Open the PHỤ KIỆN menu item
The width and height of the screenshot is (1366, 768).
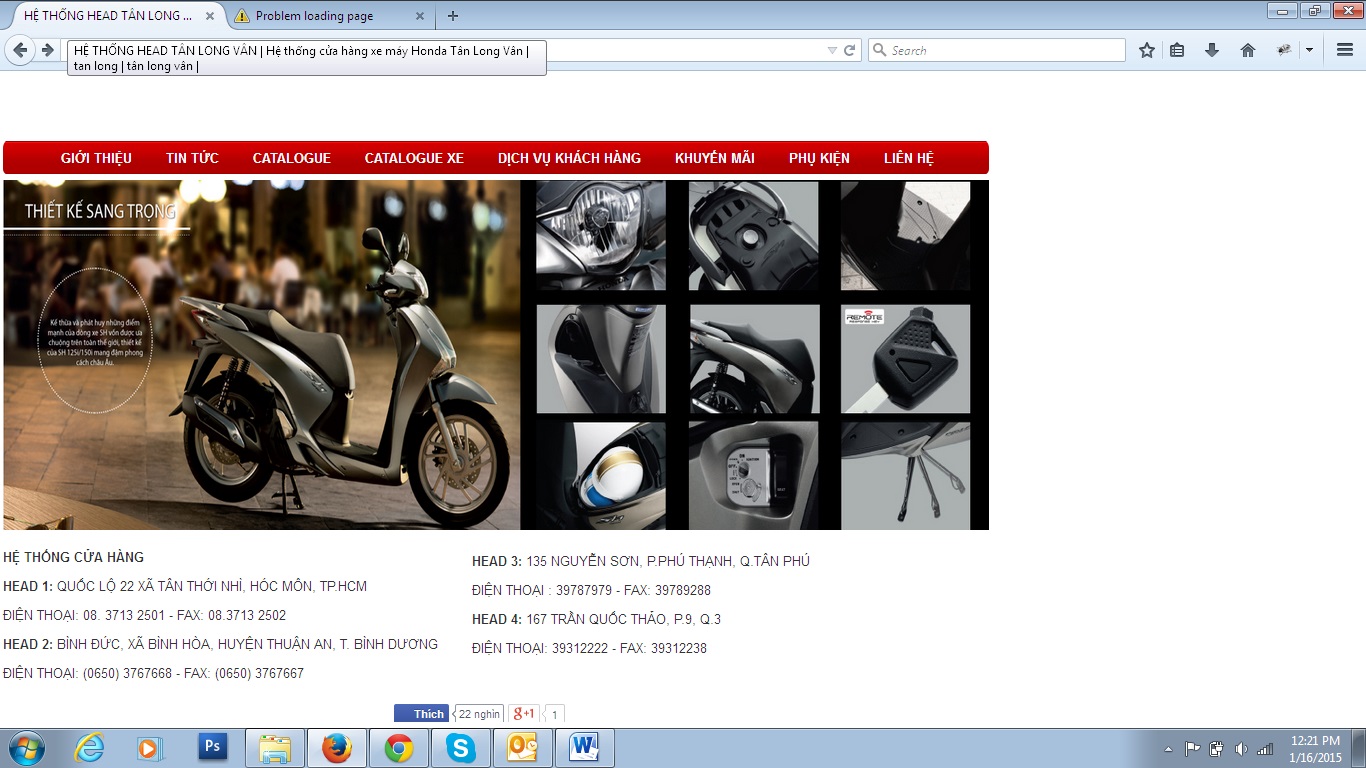pos(819,158)
